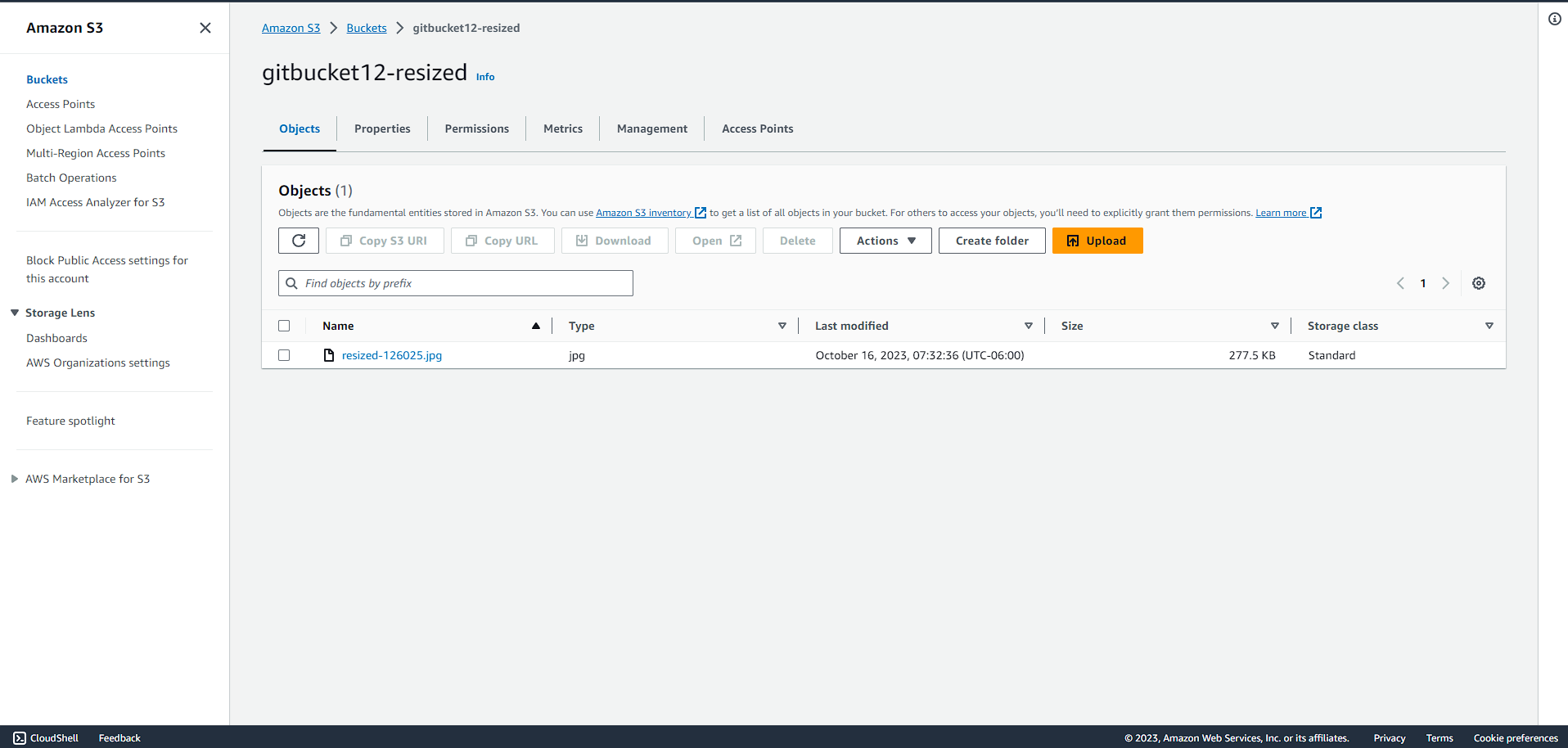Click the October 16, 2023 last modified cell
1568x748 pixels.
point(920,355)
